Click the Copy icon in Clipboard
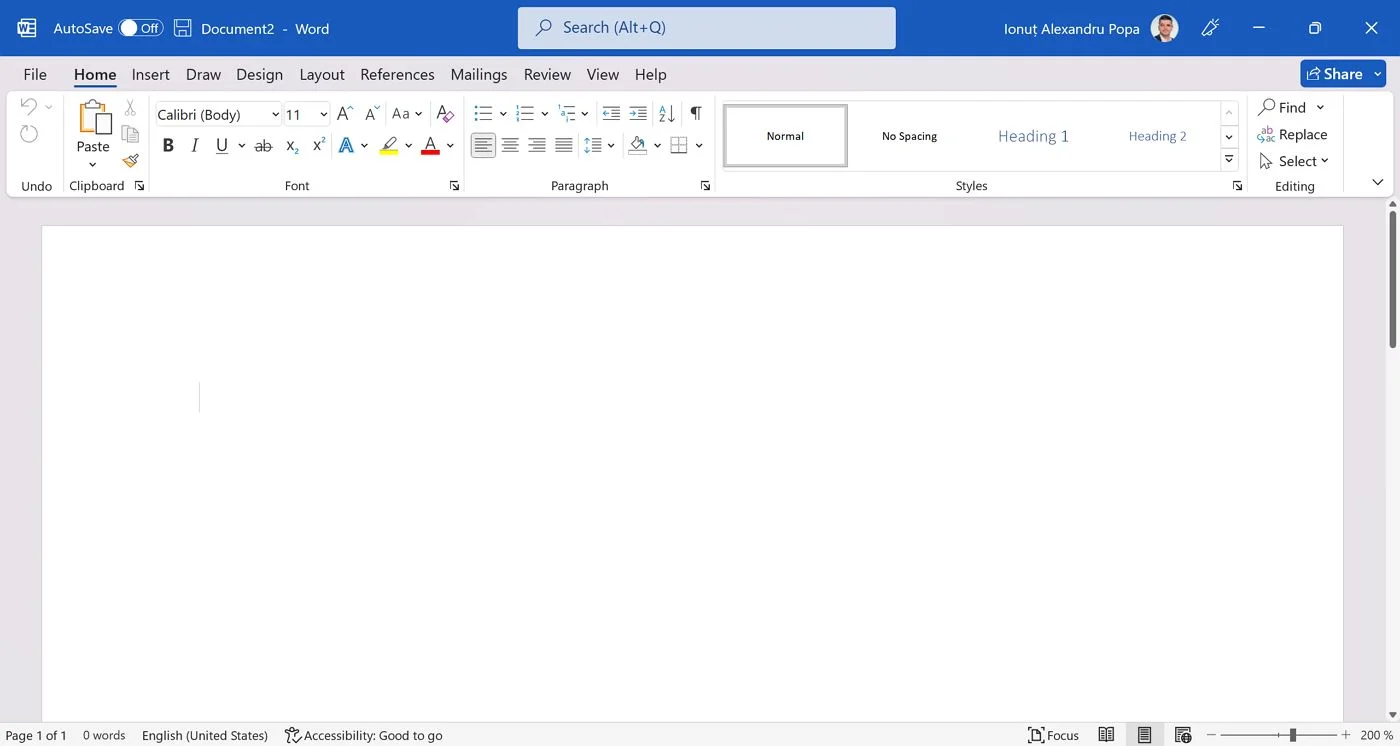The width and height of the screenshot is (1400, 746). [x=130, y=134]
